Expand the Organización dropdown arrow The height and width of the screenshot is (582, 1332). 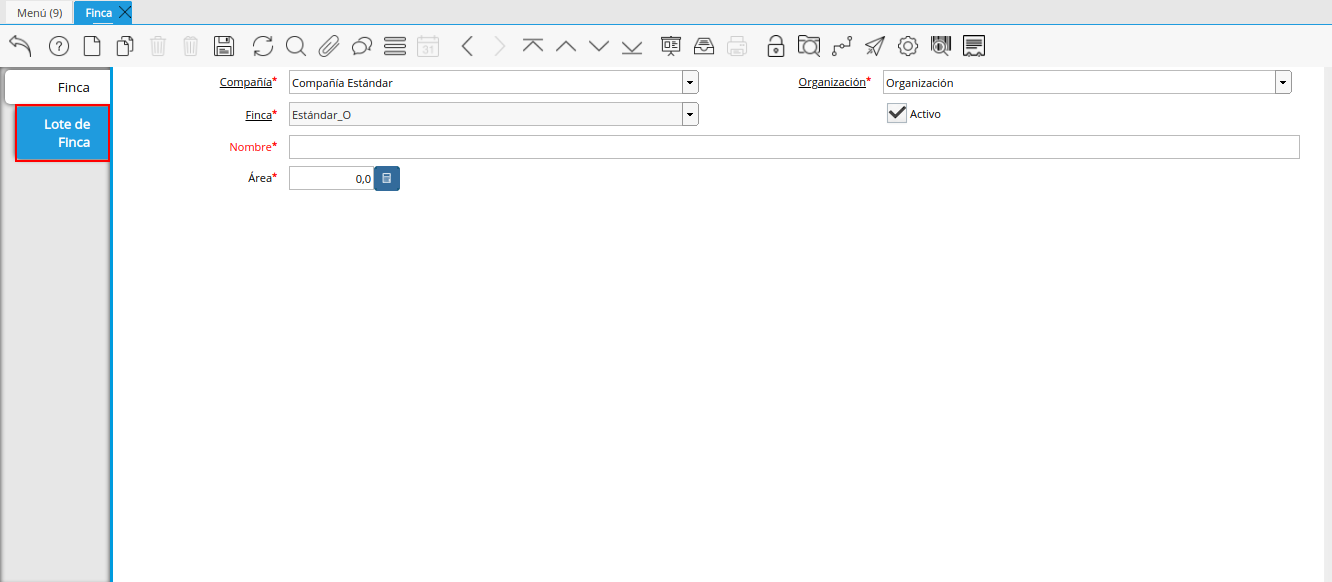1283,82
